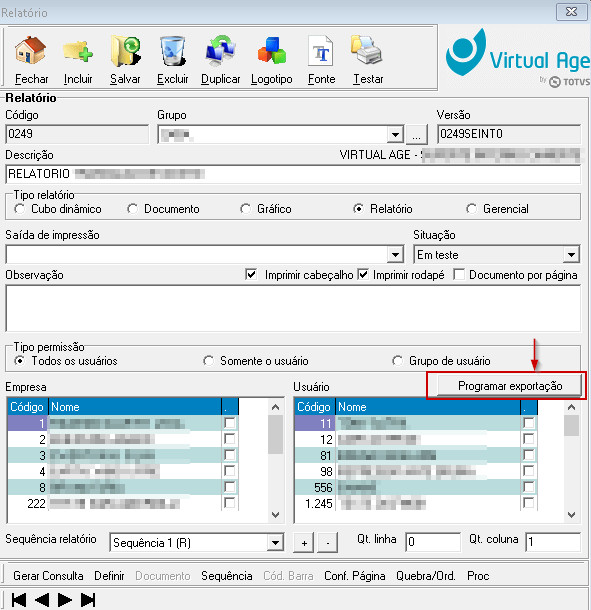Go to the first record
Image resolution: width=591 pixels, height=610 pixels.
tap(19, 599)
